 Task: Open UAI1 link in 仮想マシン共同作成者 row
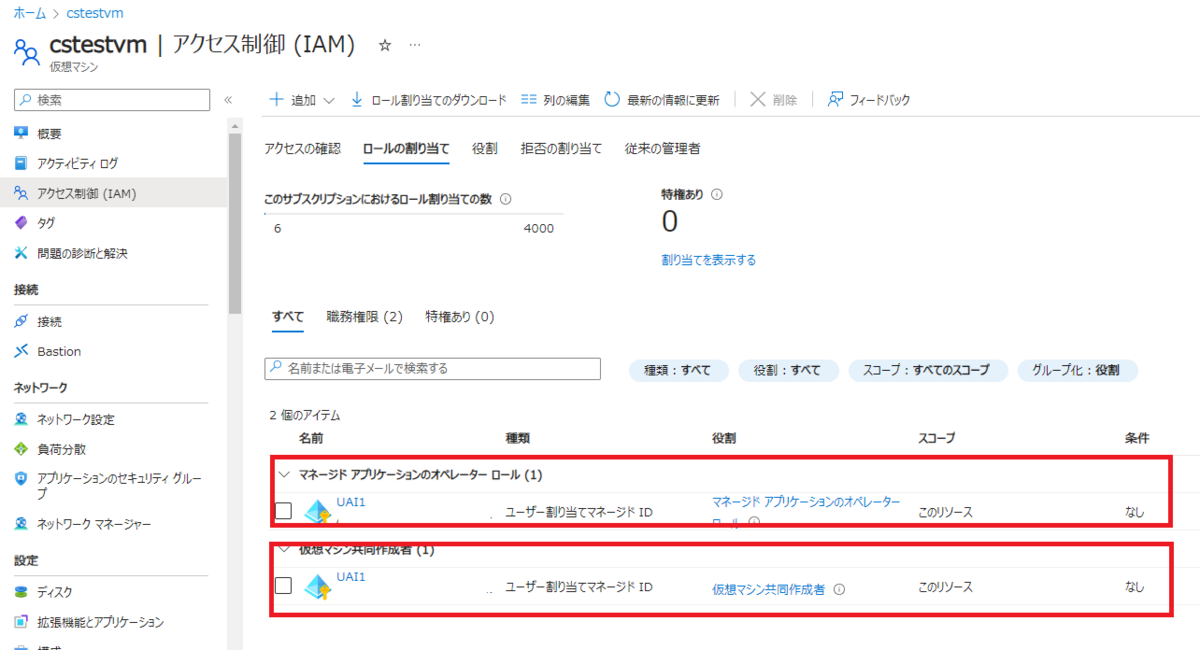(351, 577)
